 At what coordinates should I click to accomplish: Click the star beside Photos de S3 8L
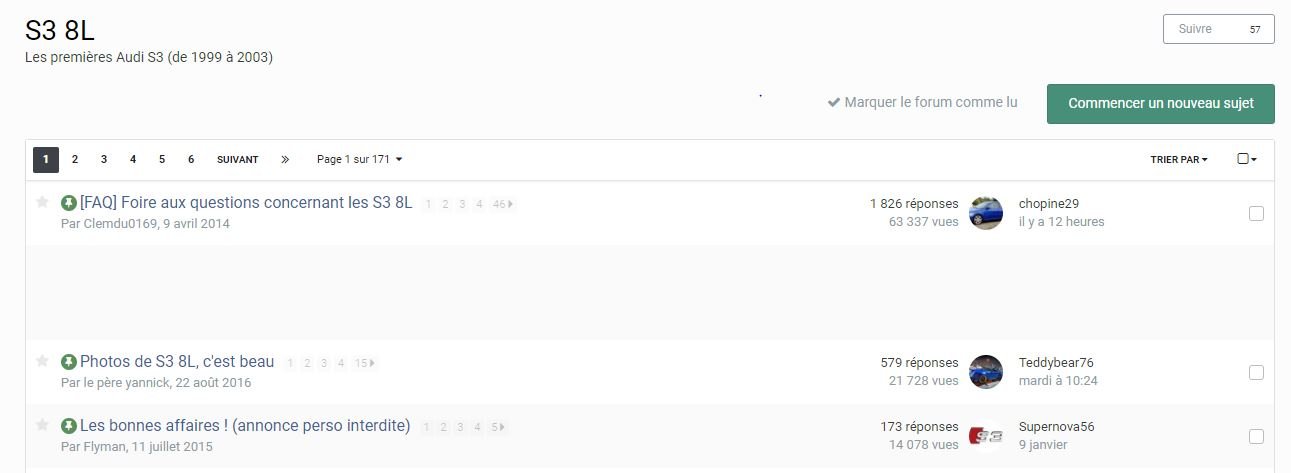(x=42, y=361)
